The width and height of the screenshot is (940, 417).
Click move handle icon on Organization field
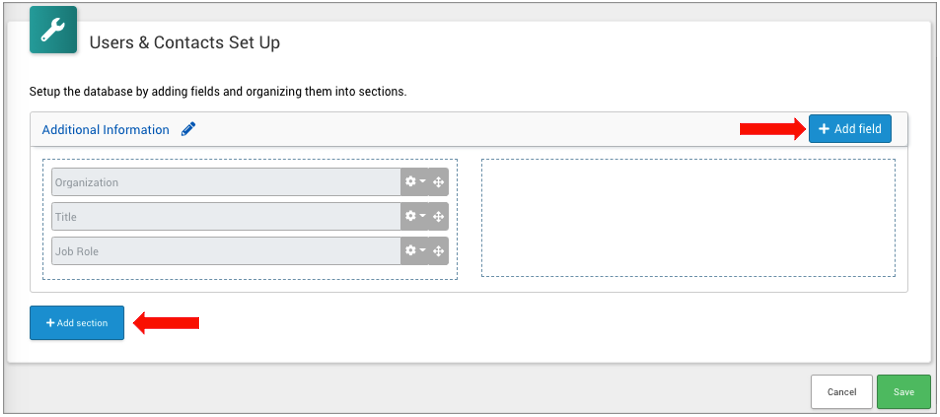tap(438, 182)
